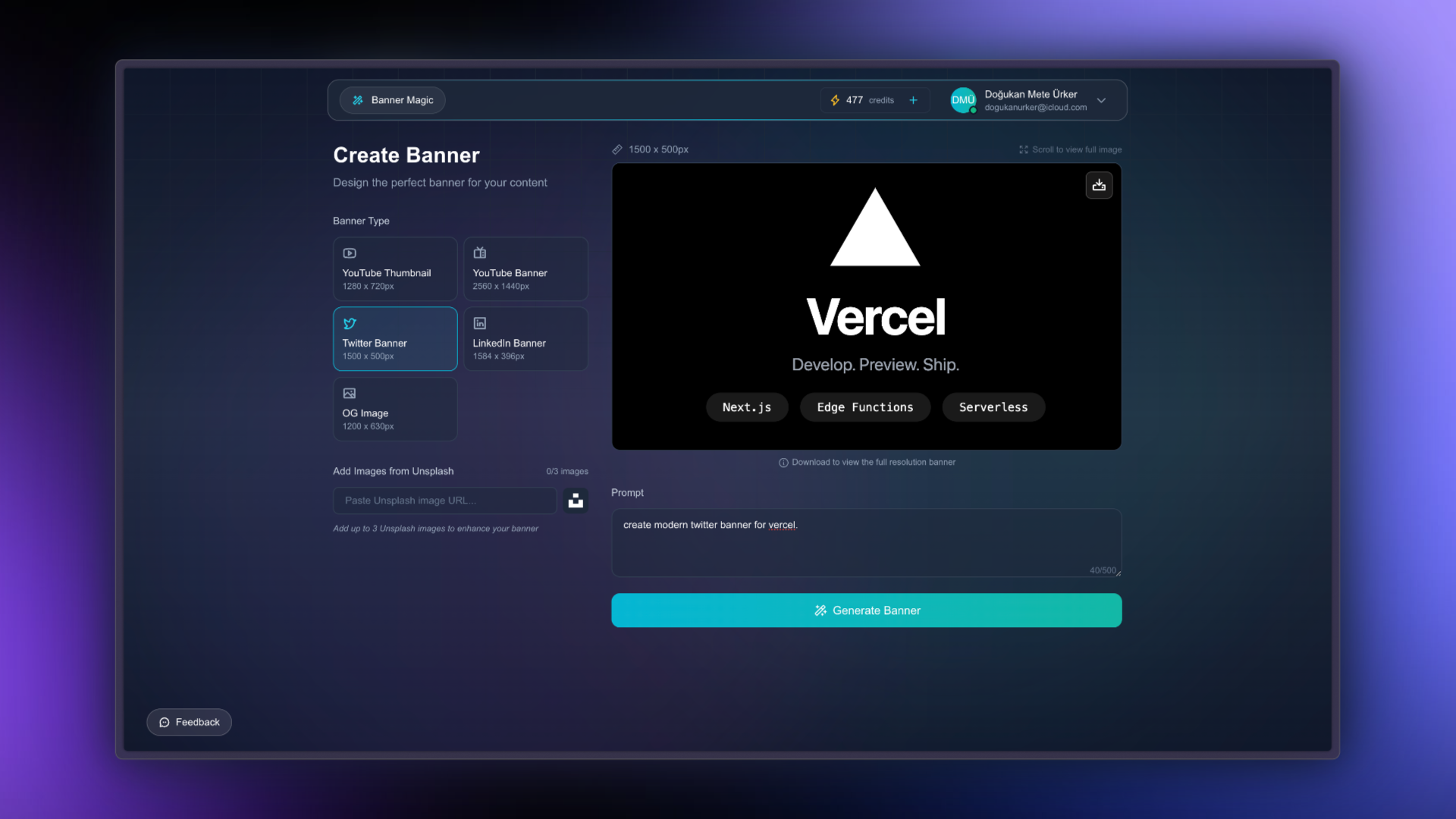This screenshot has height=819, width=1456.
Task: Click the DMÜ user avatar
Action: coord(962,100)
